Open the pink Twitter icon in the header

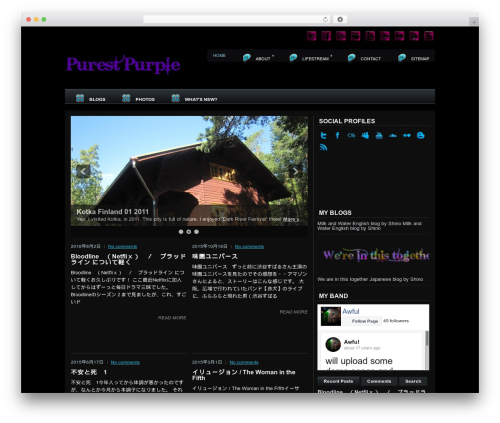312,36
